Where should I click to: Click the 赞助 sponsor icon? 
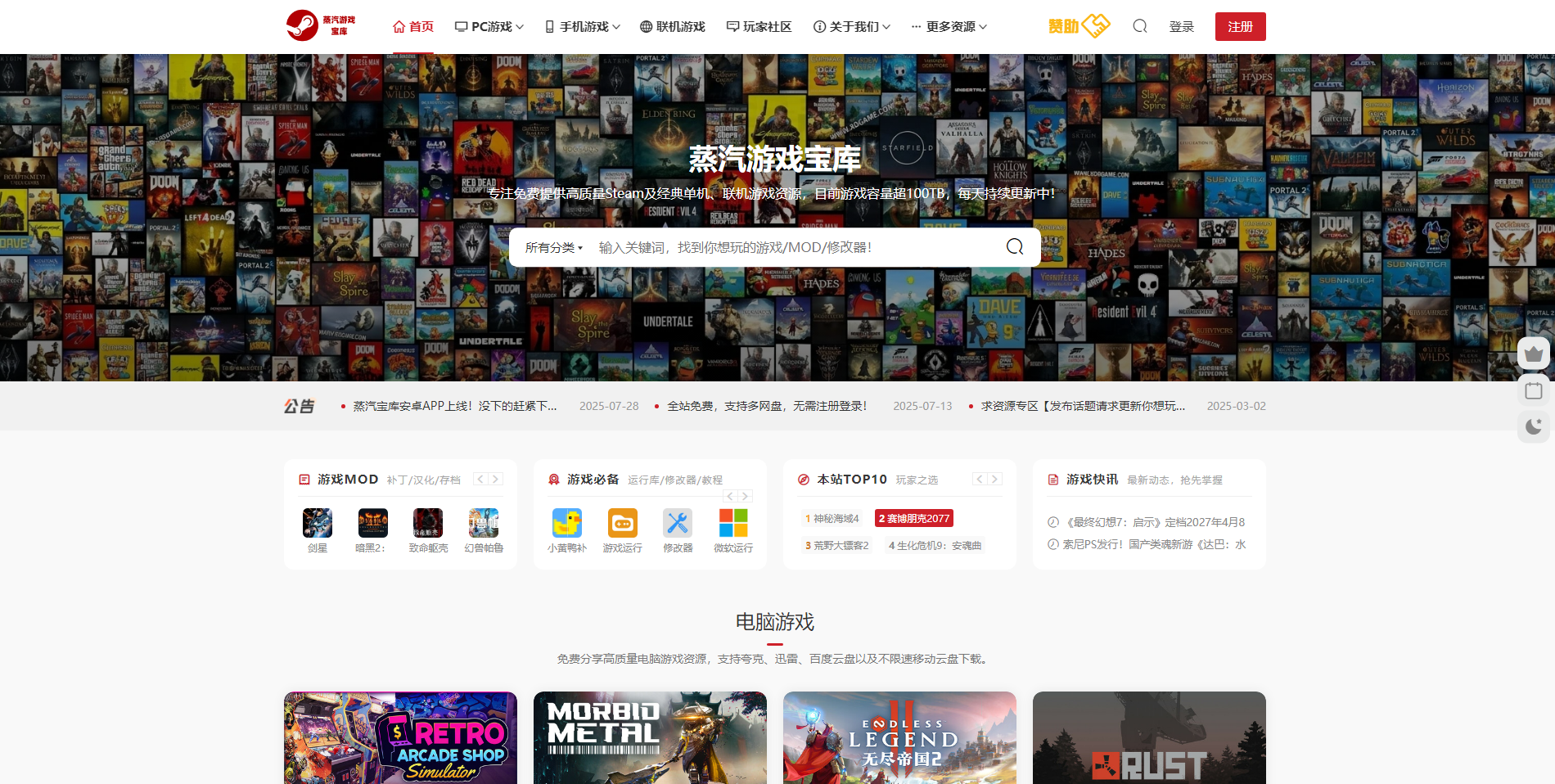(1079, 26)
